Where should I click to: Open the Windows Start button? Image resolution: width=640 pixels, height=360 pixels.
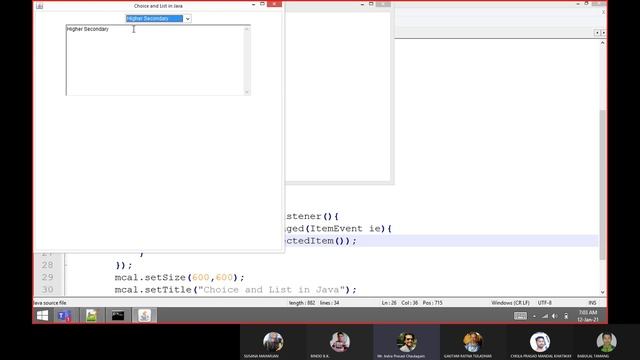click(x=42, y=316)
